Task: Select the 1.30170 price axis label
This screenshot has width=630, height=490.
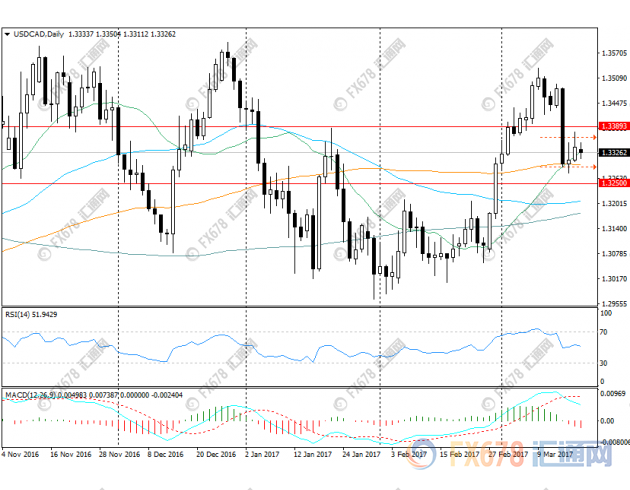Action: point(614,279)
